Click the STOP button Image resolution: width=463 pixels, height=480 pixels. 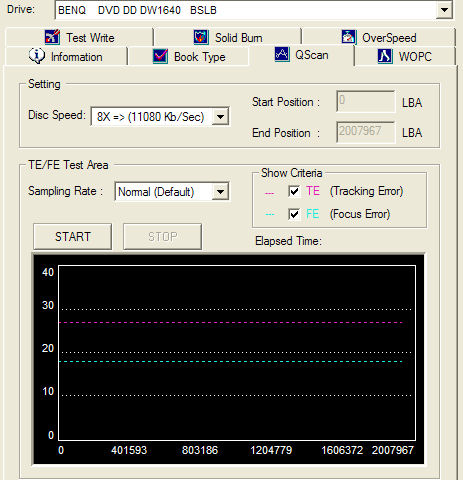click(x=163, y=237)
